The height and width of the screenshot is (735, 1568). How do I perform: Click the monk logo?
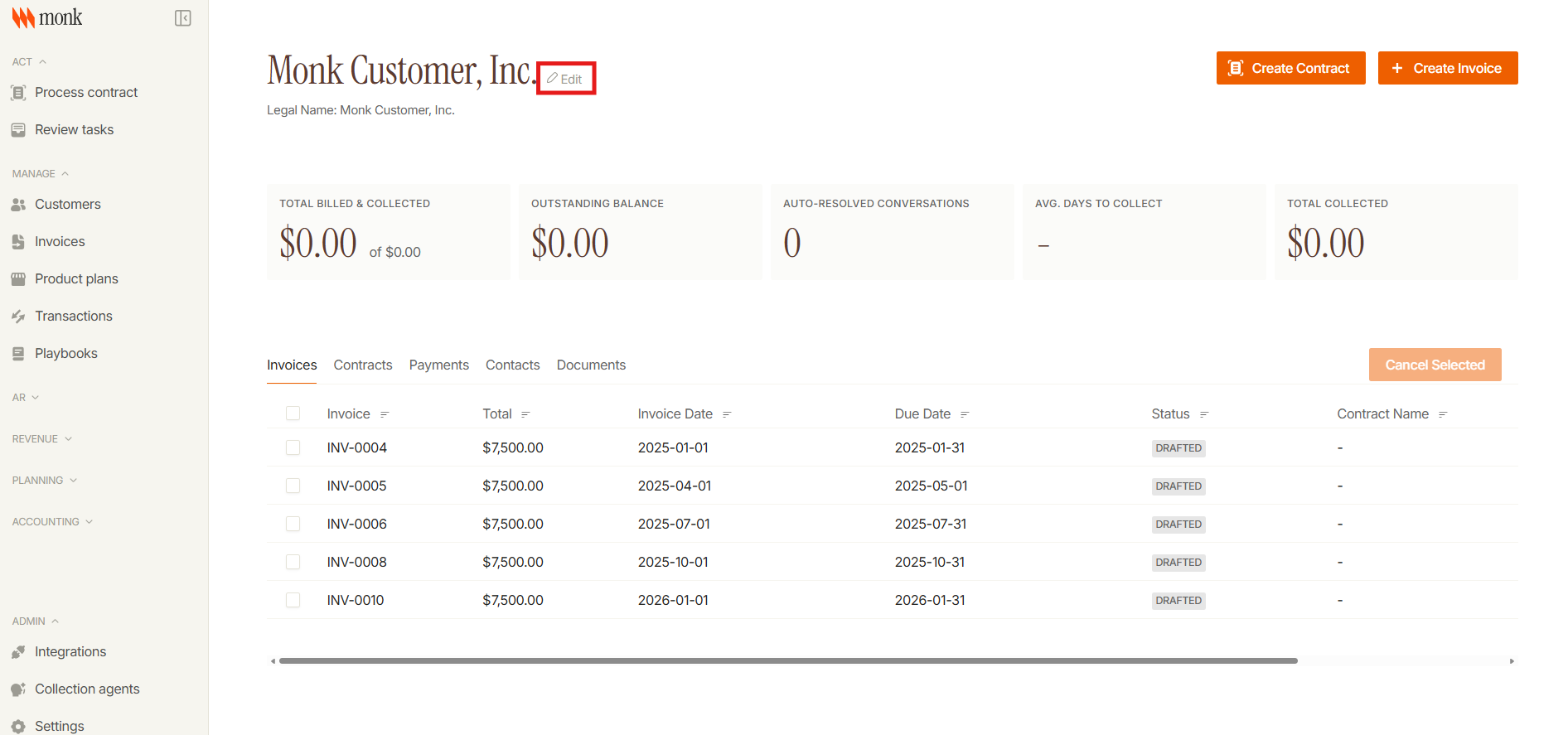click(x=47, y=17)
